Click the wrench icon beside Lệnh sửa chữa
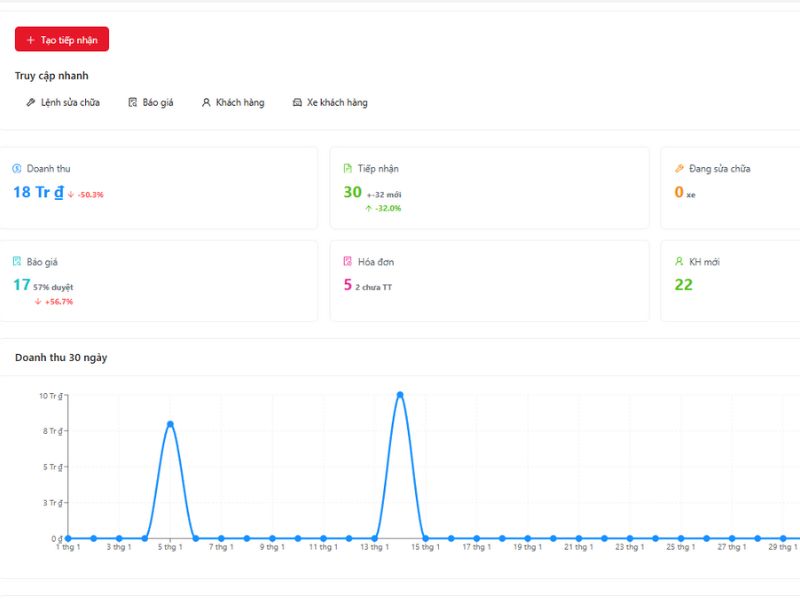The image size is (800, 600). (31, 102)
